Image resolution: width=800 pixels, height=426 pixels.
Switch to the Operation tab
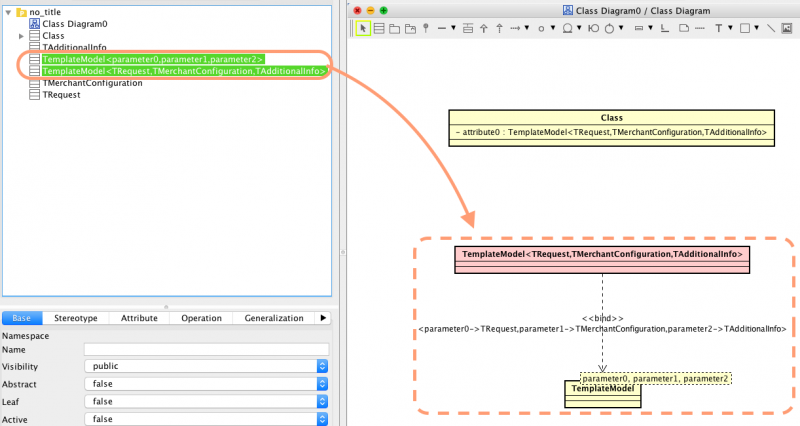pyautogui.click(x=202, y=318)
